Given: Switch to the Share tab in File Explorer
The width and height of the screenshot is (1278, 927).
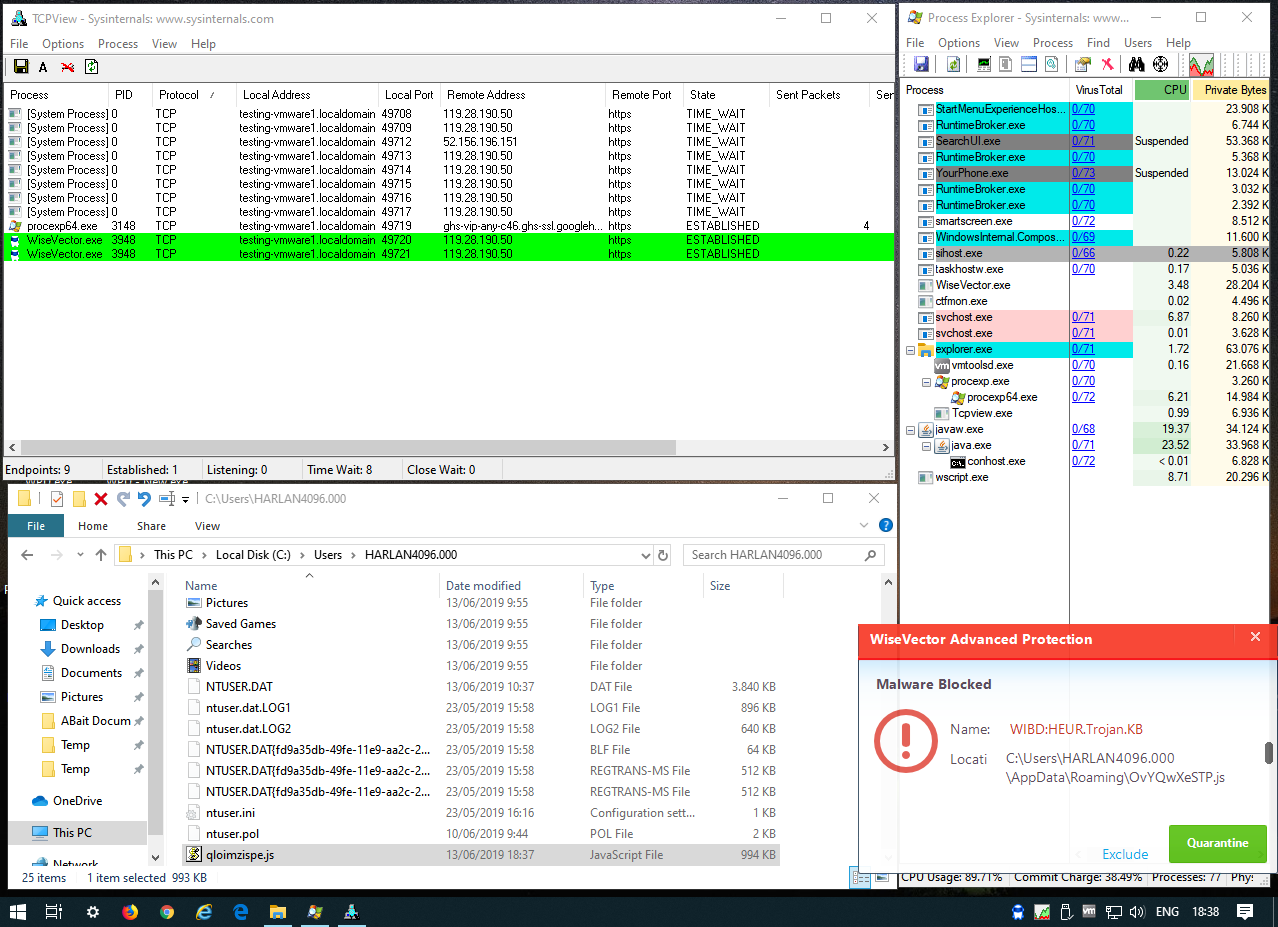Looking at the screenshot, I should pyautogui.click(x=152, y=526).
